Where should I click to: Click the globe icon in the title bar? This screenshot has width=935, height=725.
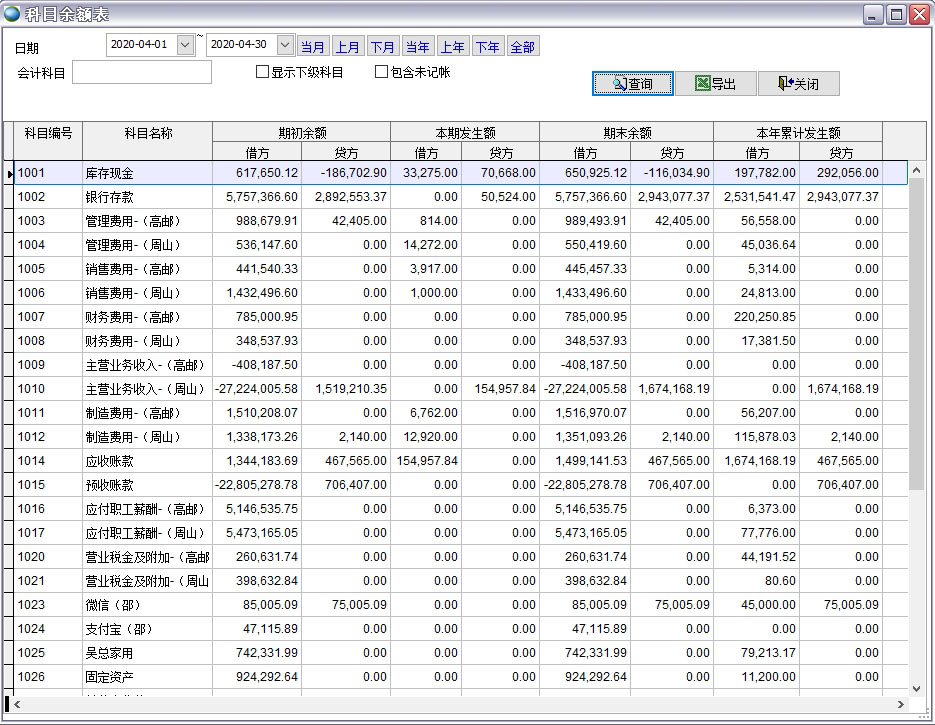pos(12,11)
